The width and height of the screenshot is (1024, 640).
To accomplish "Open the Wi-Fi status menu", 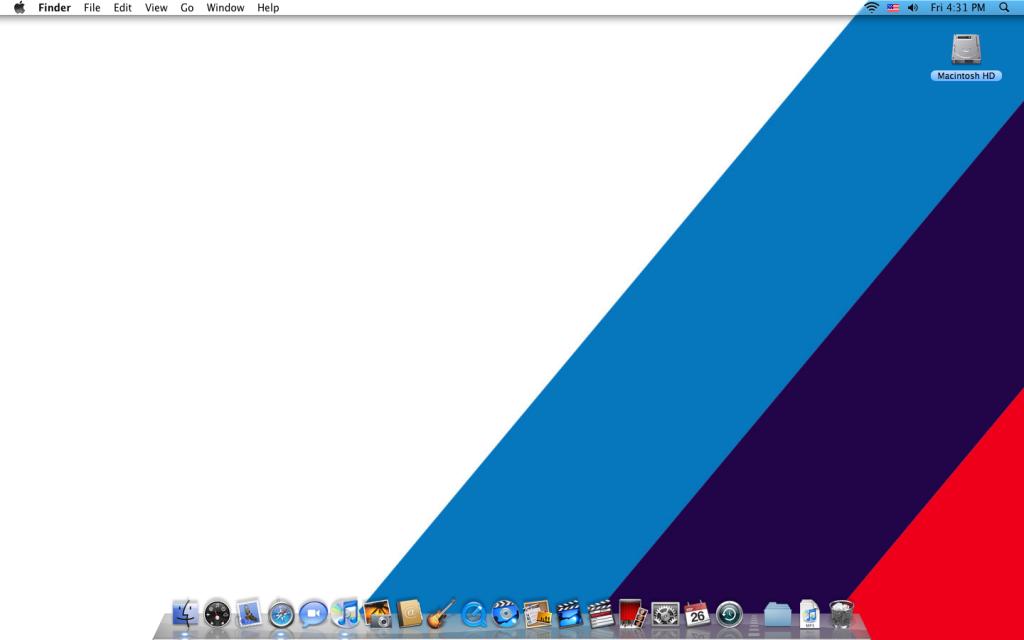I will (x=871, y=7).
